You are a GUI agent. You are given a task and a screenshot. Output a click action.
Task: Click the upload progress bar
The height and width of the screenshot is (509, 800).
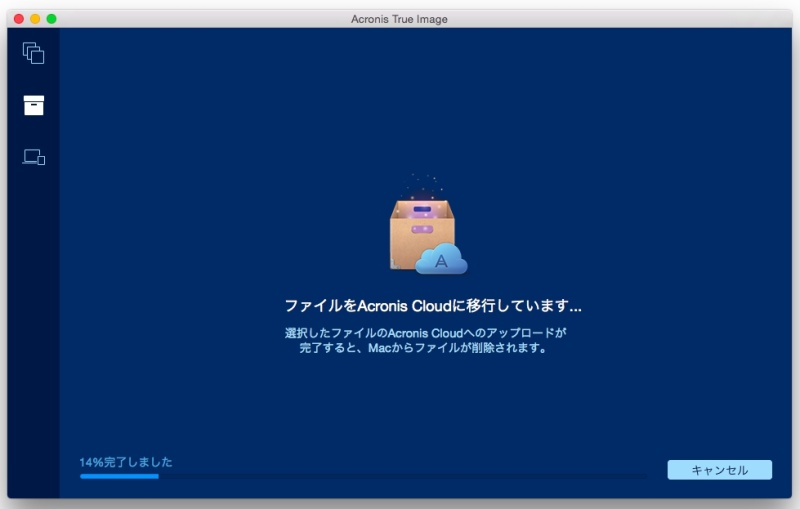(363, 476)
